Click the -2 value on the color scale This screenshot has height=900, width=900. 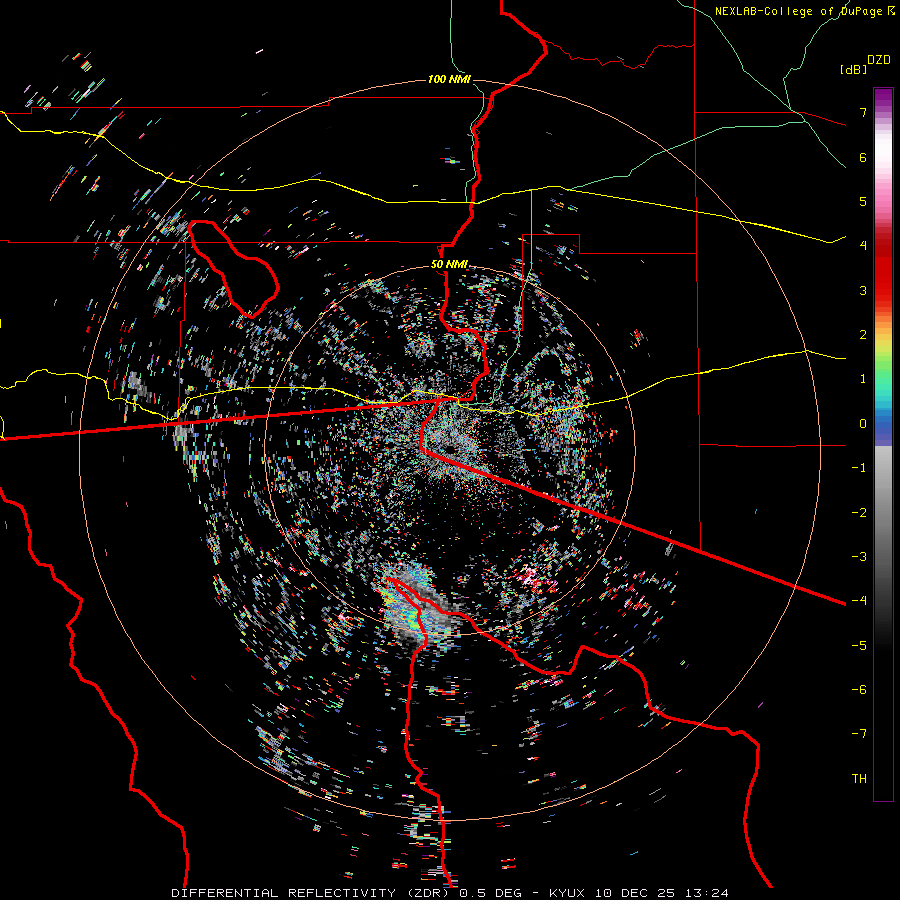pyautogui.click(x=859, y=513)
